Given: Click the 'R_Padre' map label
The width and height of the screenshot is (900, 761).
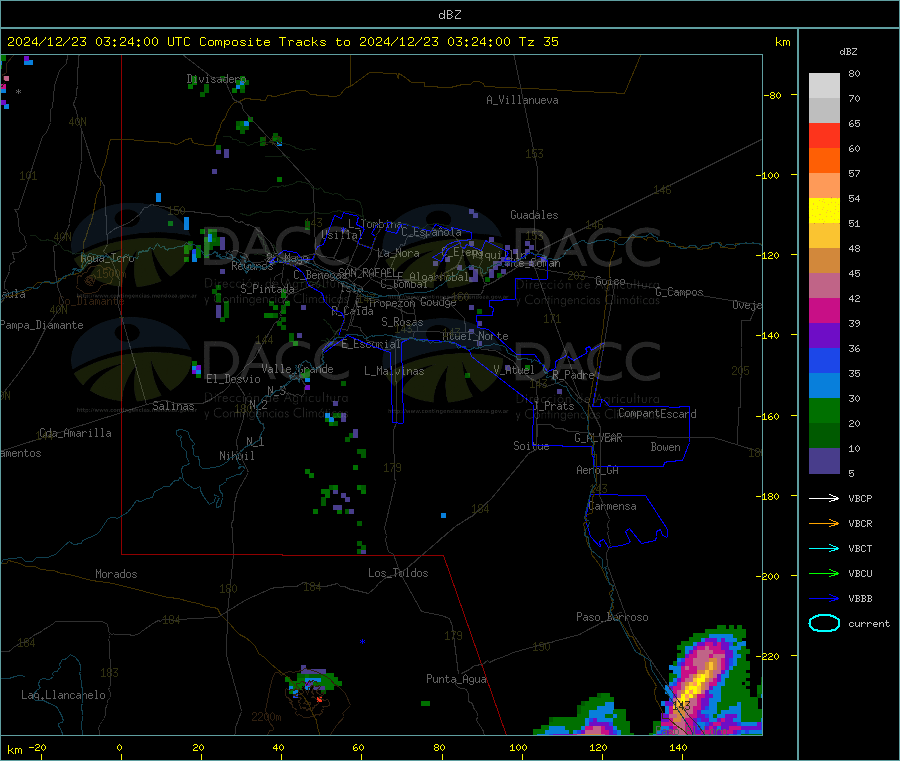Looking at the screenshot, I should coord(573,375).
